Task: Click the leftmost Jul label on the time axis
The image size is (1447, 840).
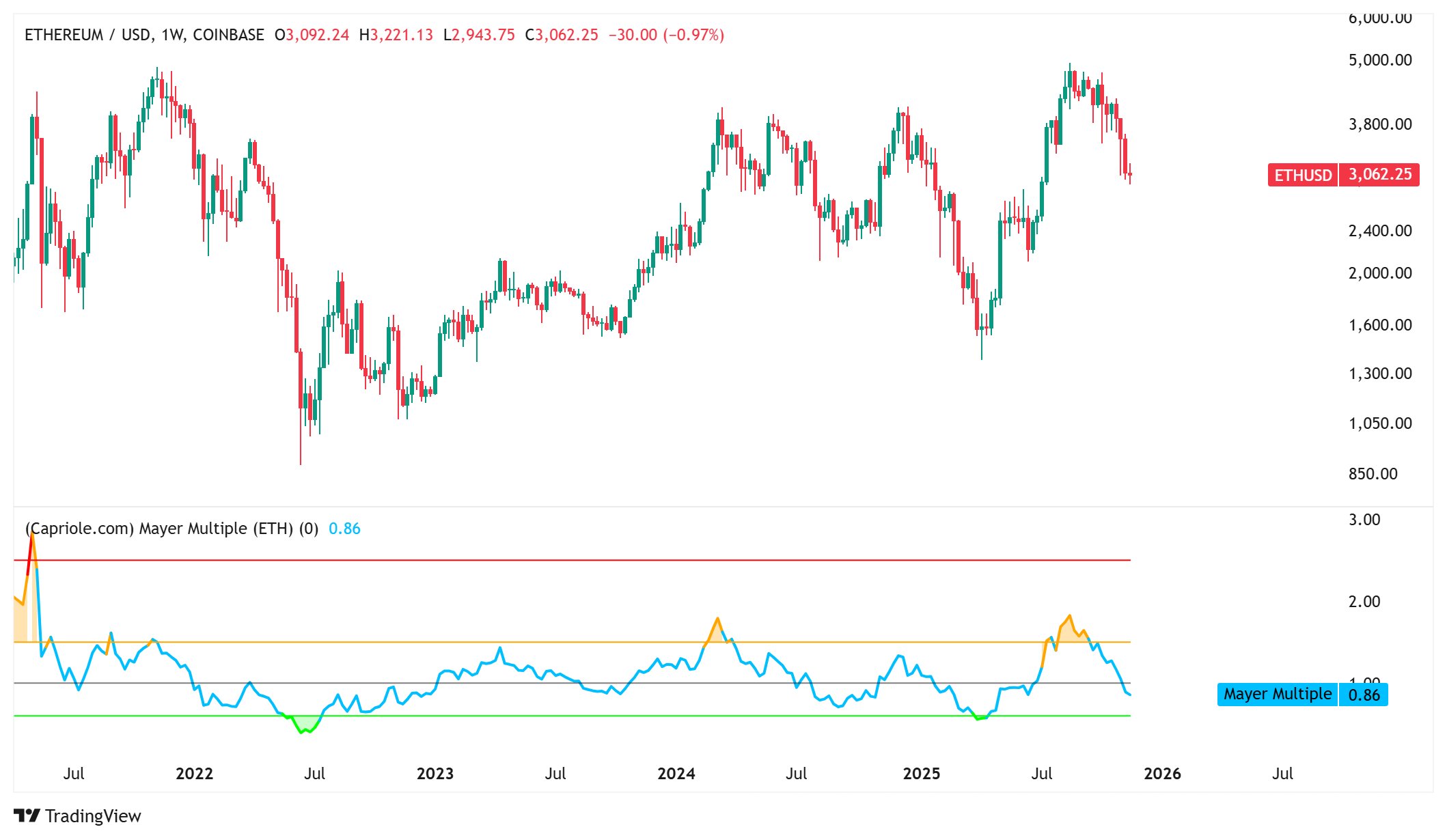Action: click(x=75, y=774)
